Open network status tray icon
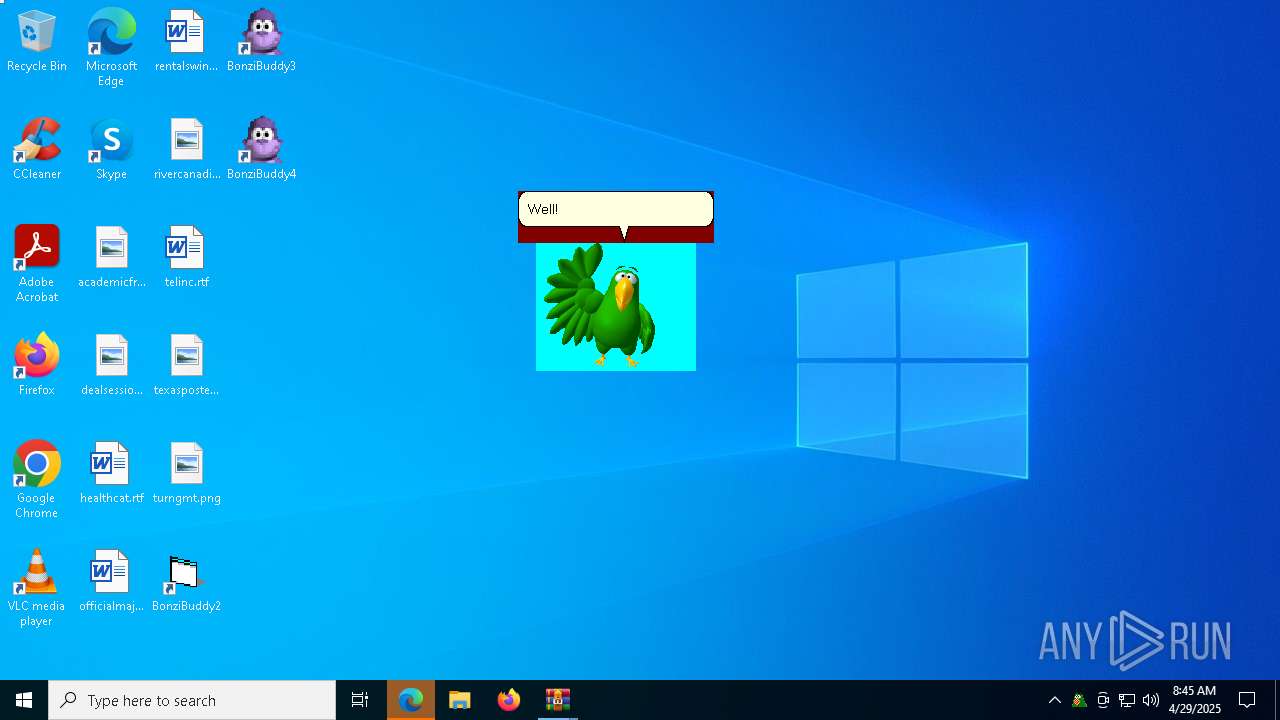Image resolution: width=1280 pixels, height=720 pixels. (x=1127, y=700)
